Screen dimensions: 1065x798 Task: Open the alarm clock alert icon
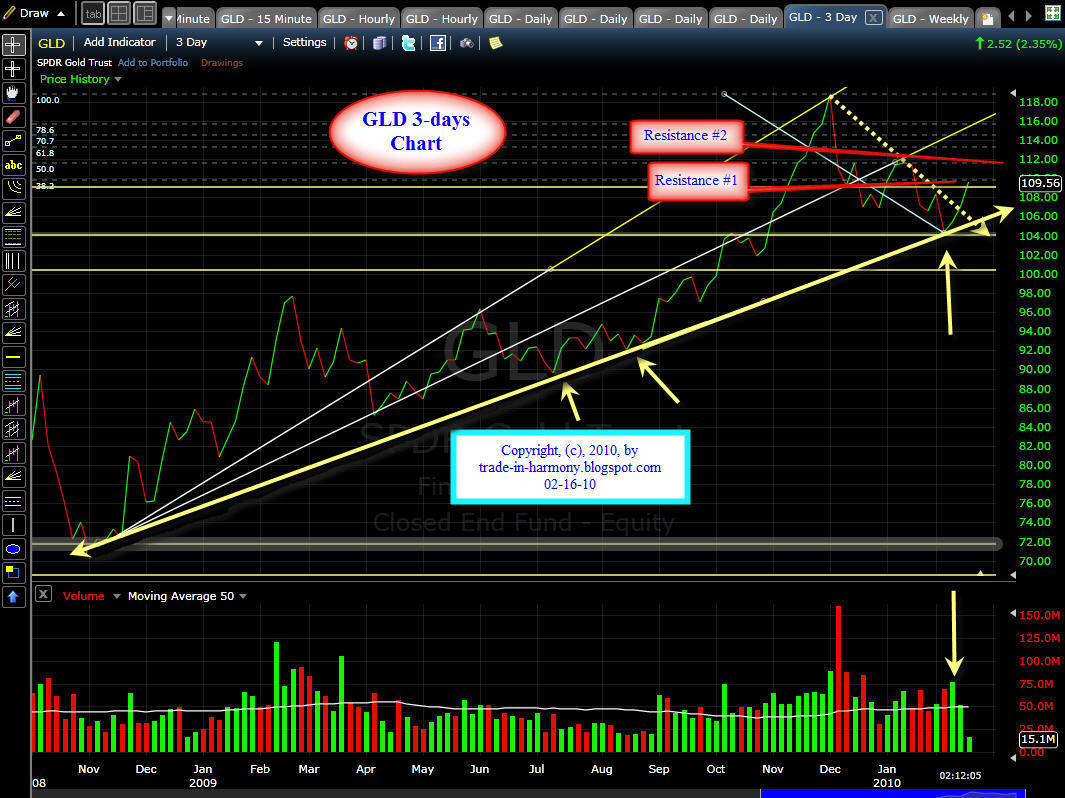[x=351, y=43]
